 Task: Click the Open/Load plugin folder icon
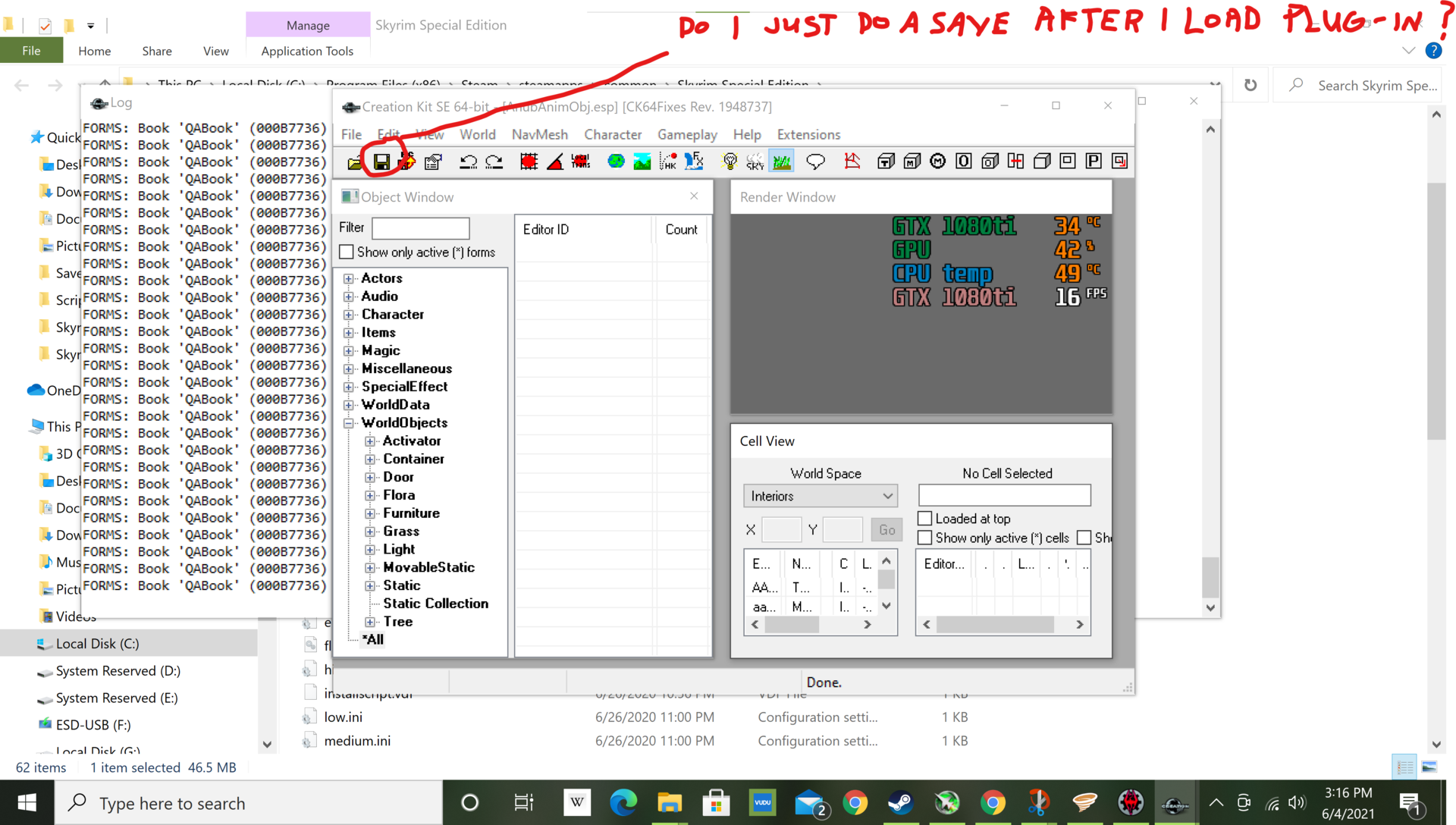[x=355, y=162]
